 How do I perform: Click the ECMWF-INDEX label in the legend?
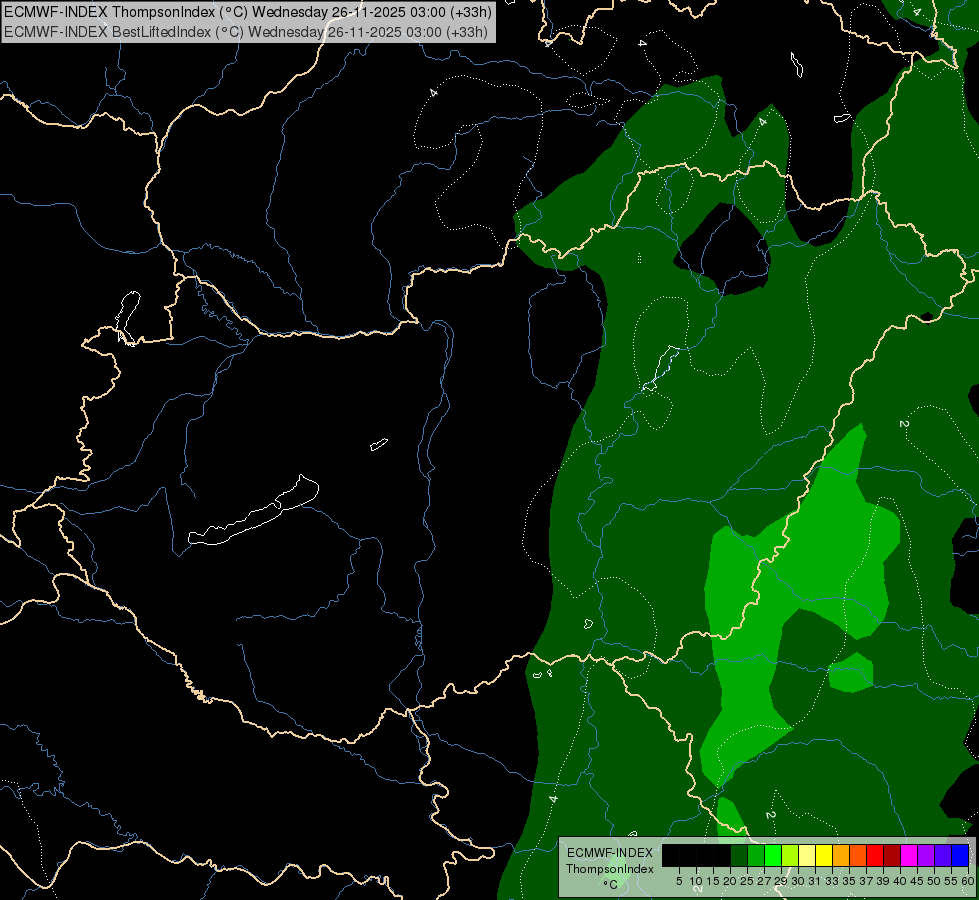pyautogui.click(x=609, y=853)
